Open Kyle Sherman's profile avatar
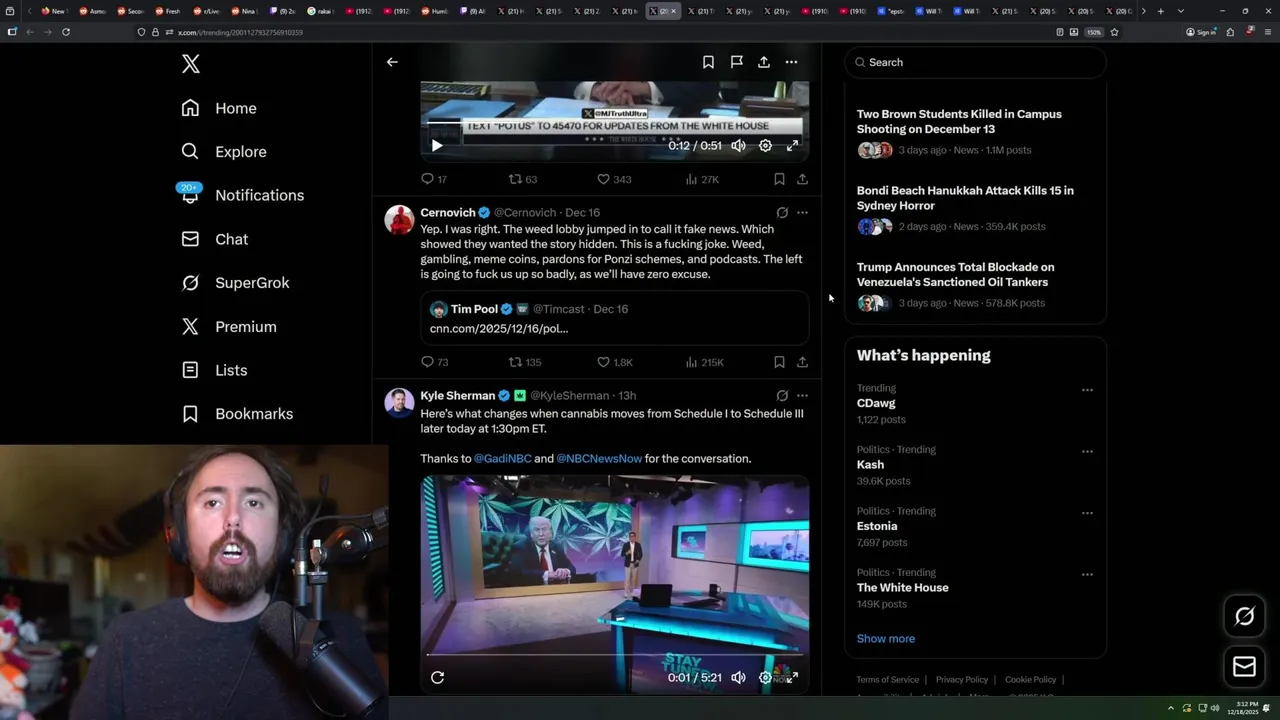Viewport: 1280px width, 720px height. coord(399,402)
